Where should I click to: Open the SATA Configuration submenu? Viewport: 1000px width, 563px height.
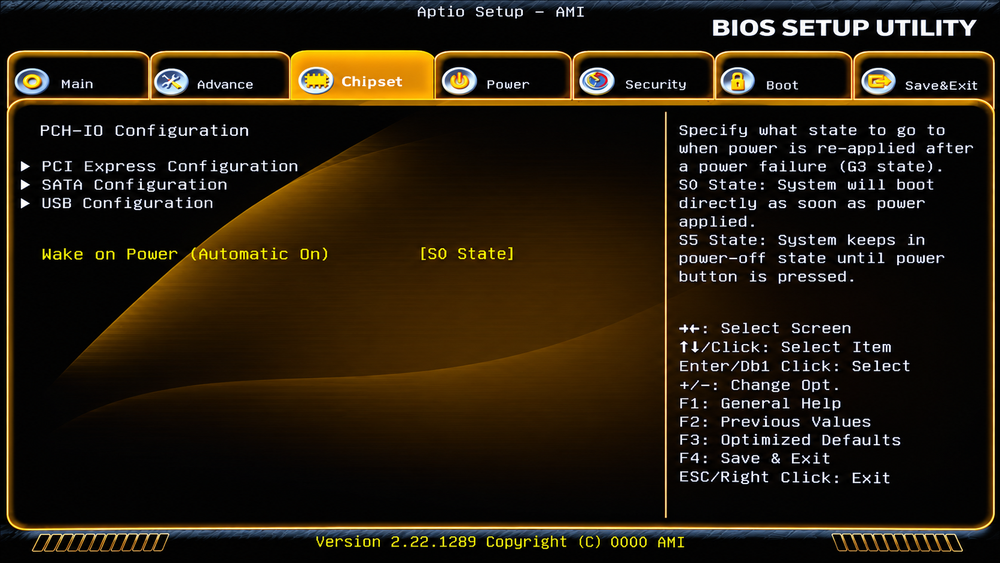[135, 185]
